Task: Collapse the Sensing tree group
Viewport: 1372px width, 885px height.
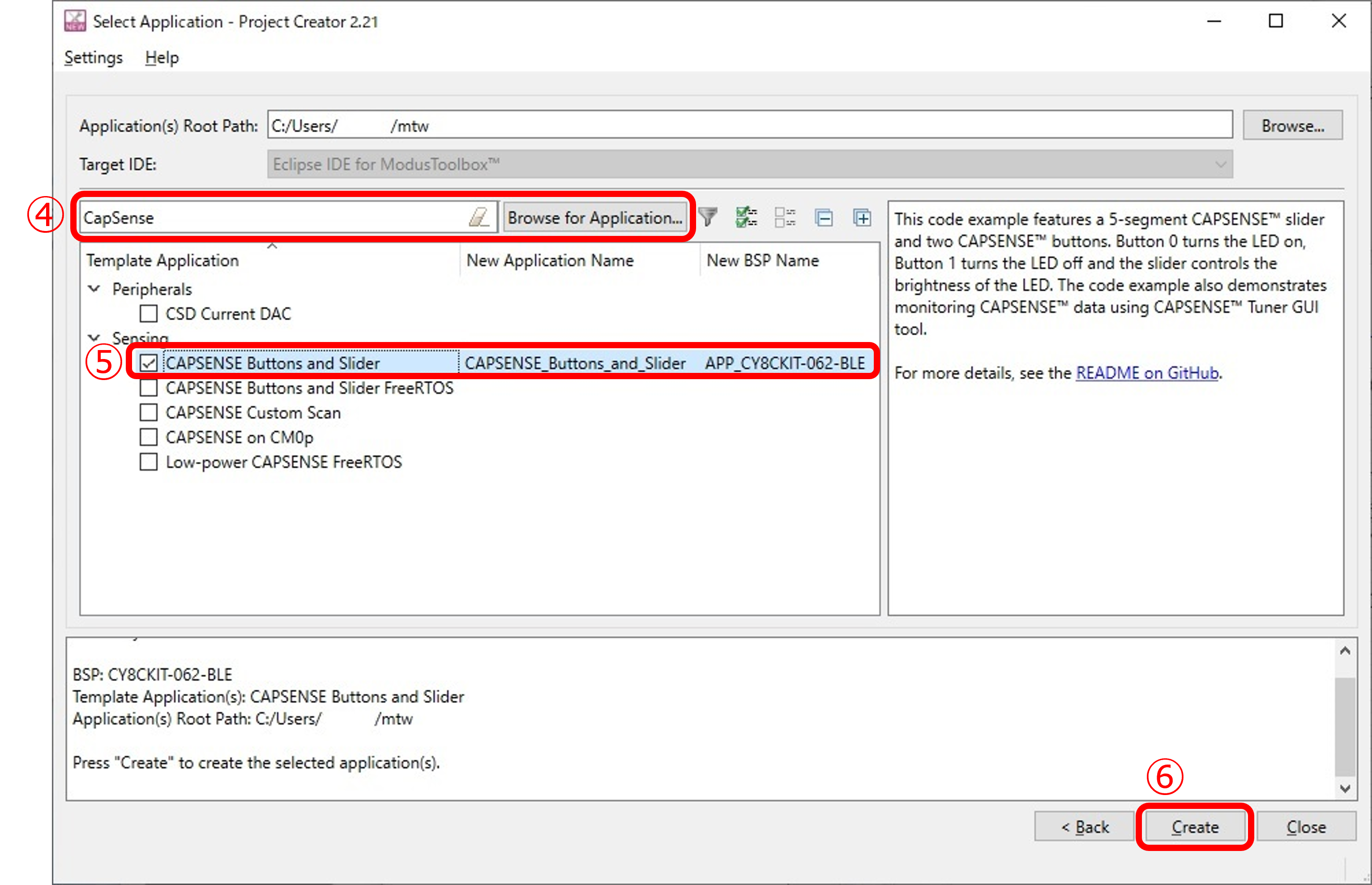Action: point(94,338)
